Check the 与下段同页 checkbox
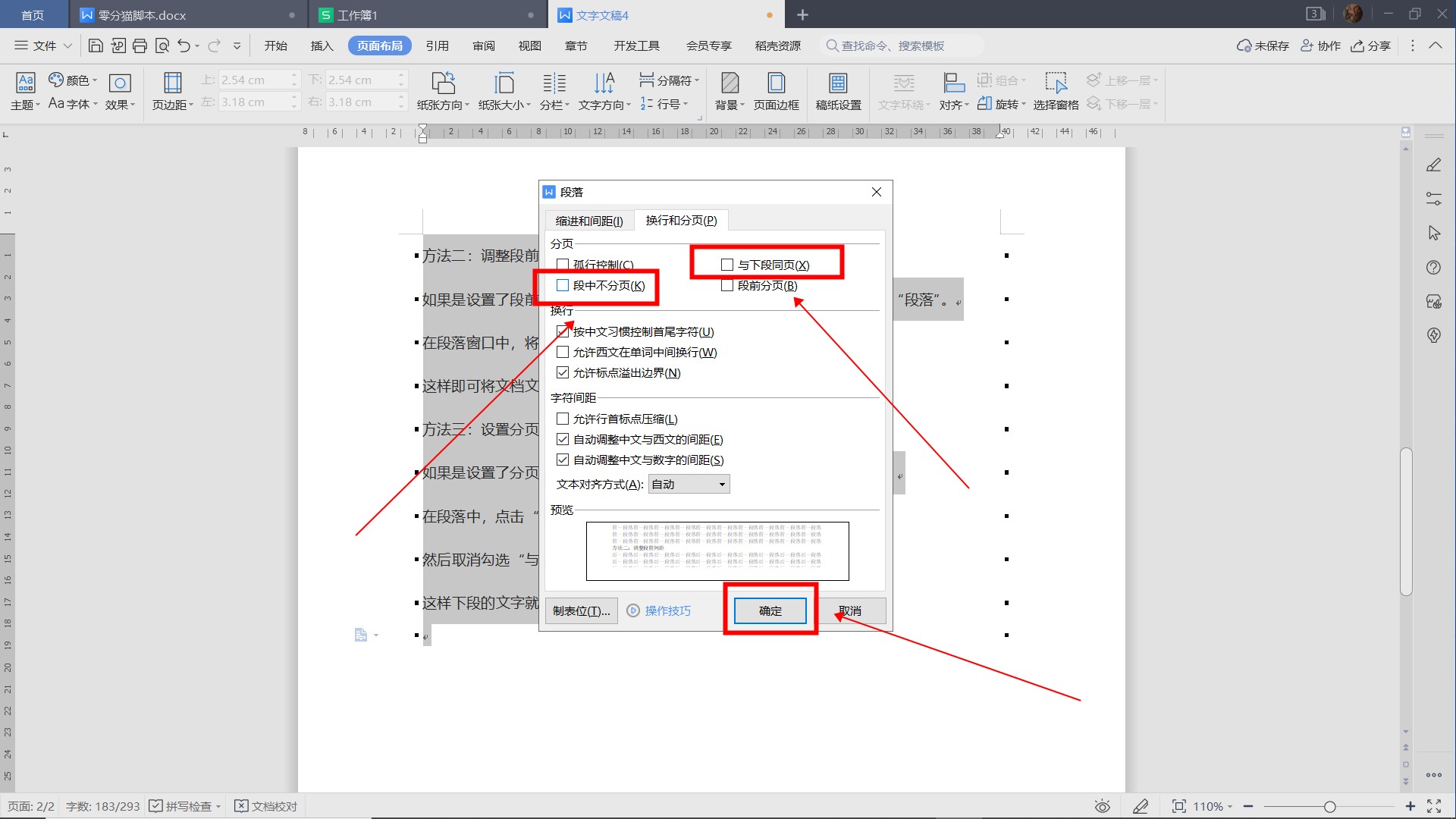This screenshot has width=1456, height=819. click(x=727, y=265)
